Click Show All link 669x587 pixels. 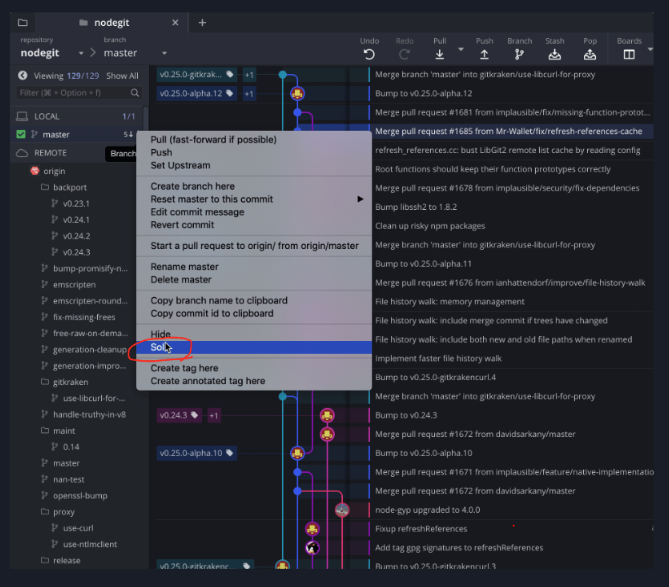[x=122, y=76]
